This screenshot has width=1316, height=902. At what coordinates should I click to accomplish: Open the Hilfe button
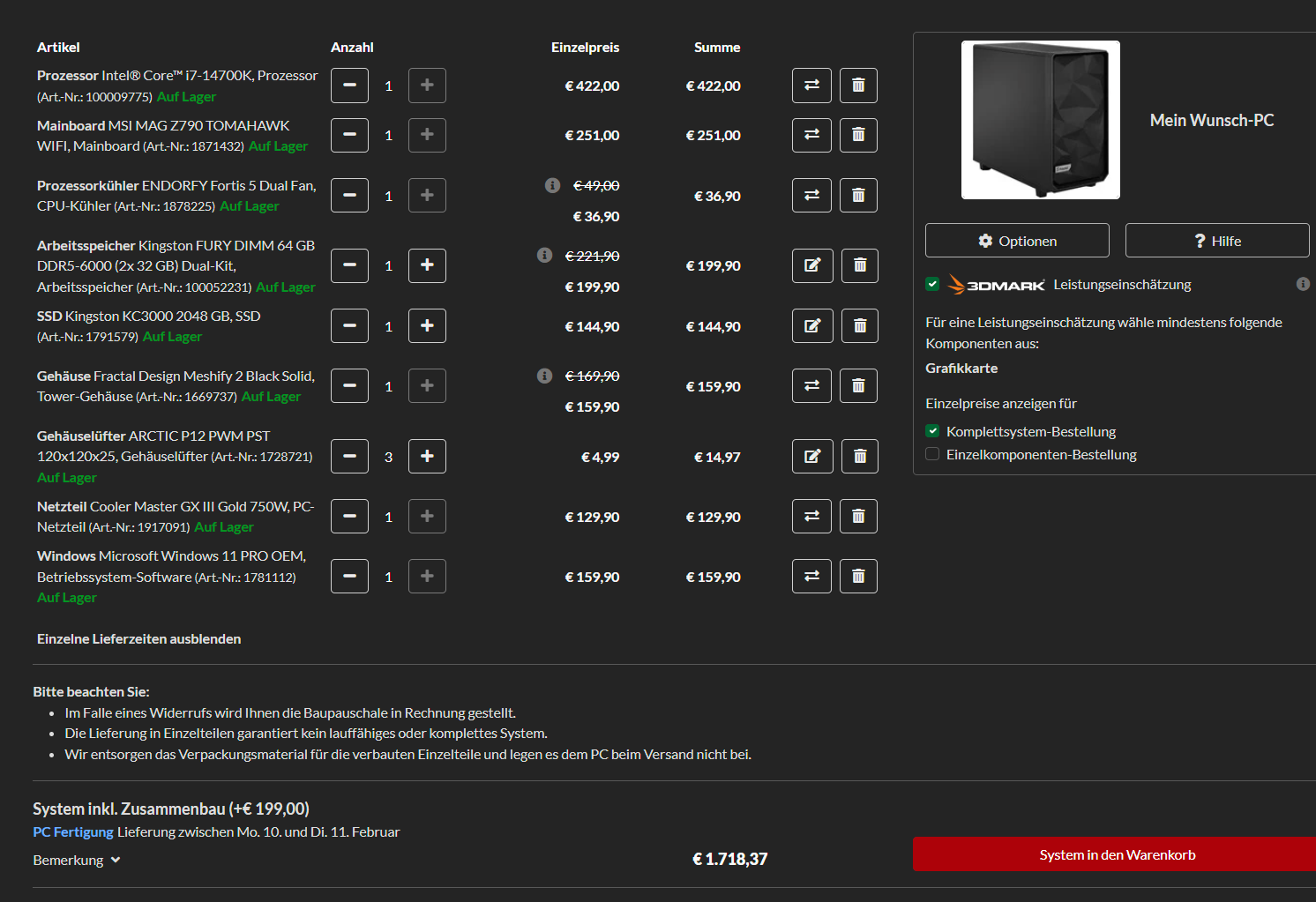point(1217,241)
